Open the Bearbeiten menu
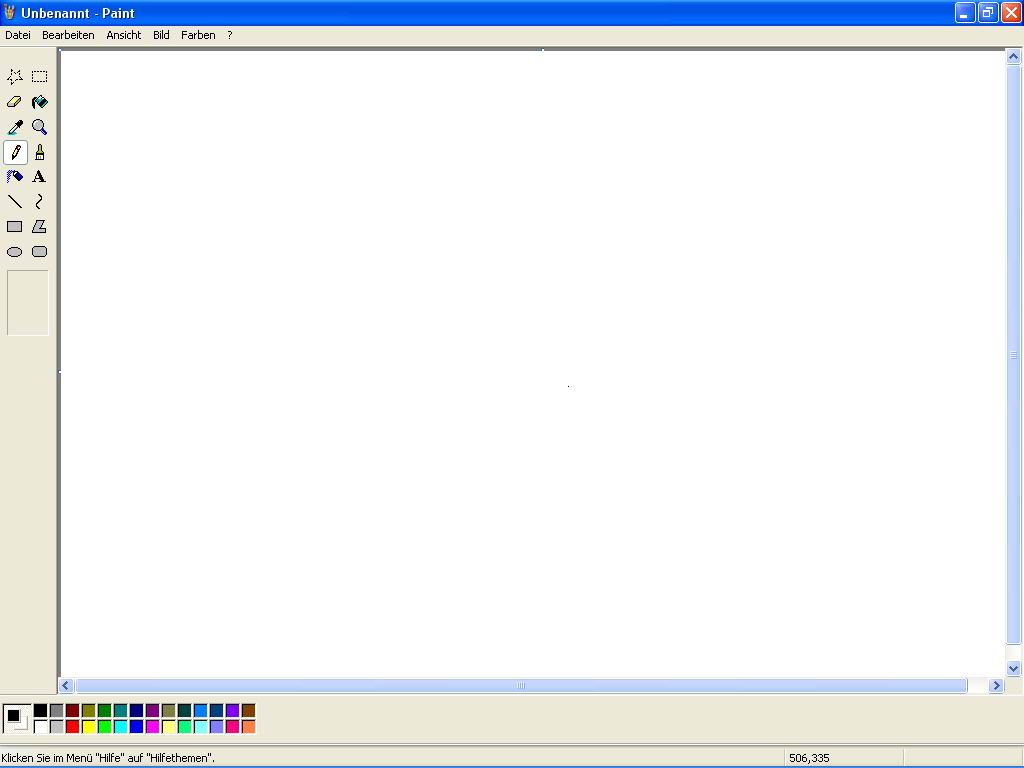Image resolution: width=1024 pixels, height=768 pixels. (68, 35)
